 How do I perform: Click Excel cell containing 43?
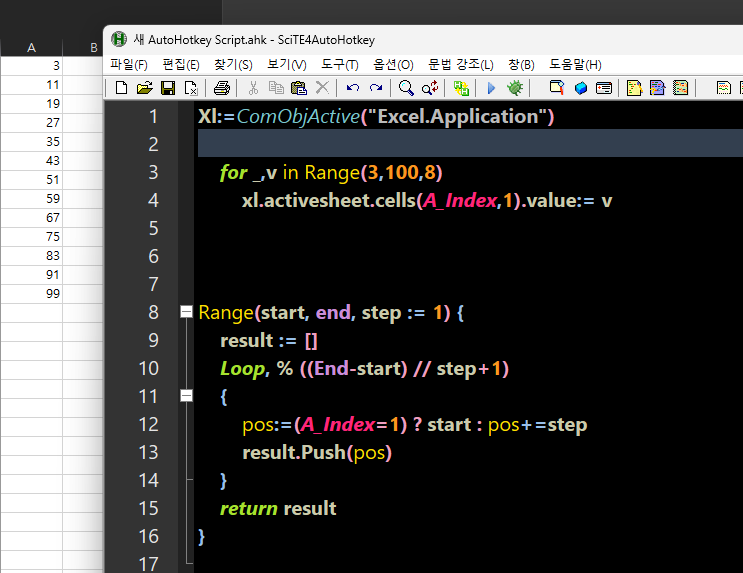click(x=31, y=161)
